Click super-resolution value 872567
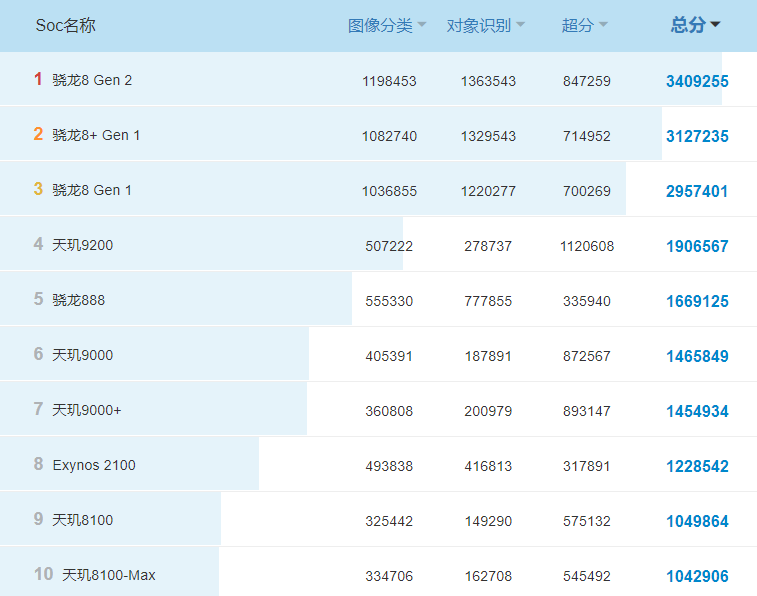The image size is (757, 596). click(x=587, y=356)
